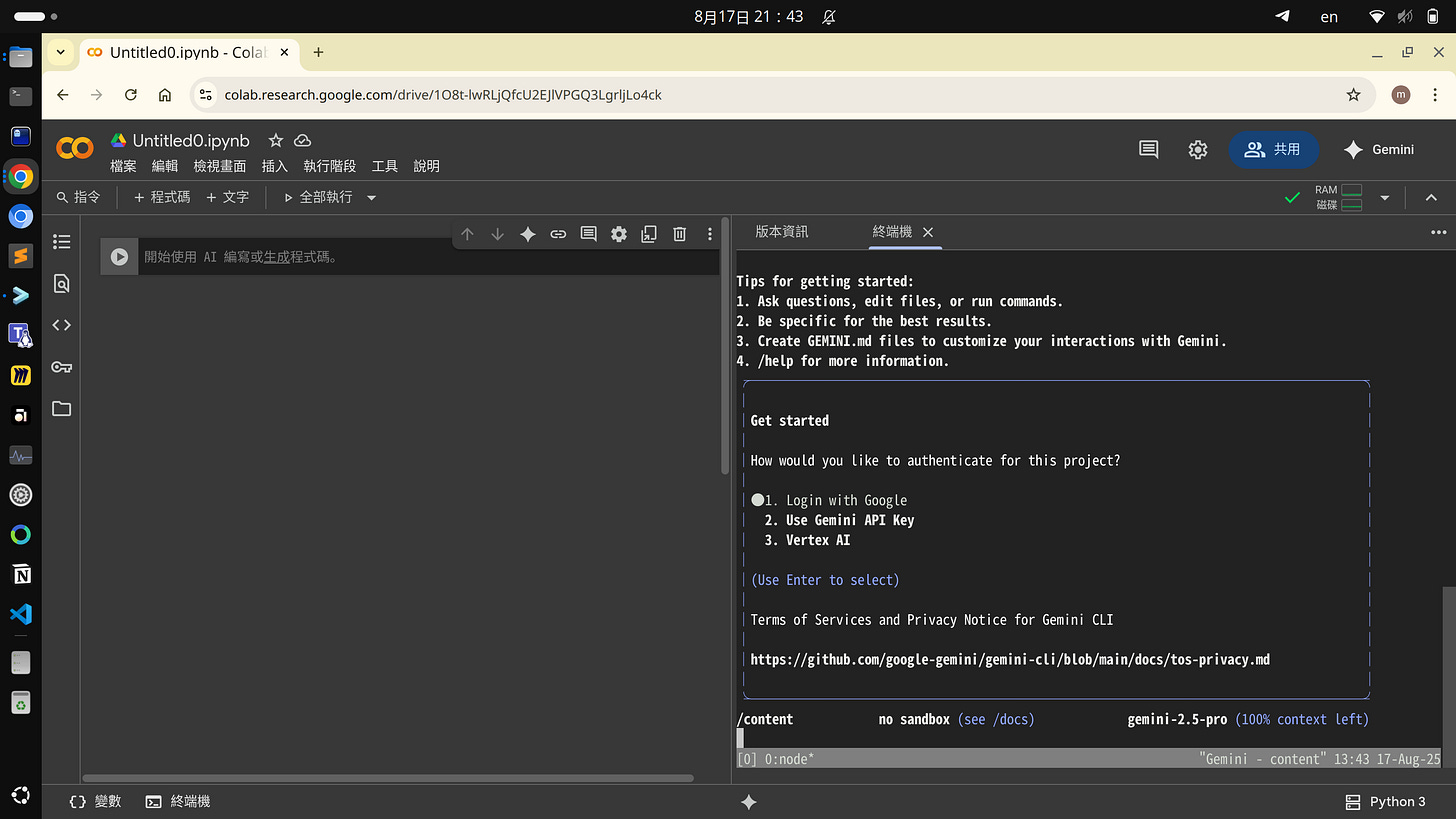
Task: Click the notebook horizontal scrollbar
Action: pos(388,778)
